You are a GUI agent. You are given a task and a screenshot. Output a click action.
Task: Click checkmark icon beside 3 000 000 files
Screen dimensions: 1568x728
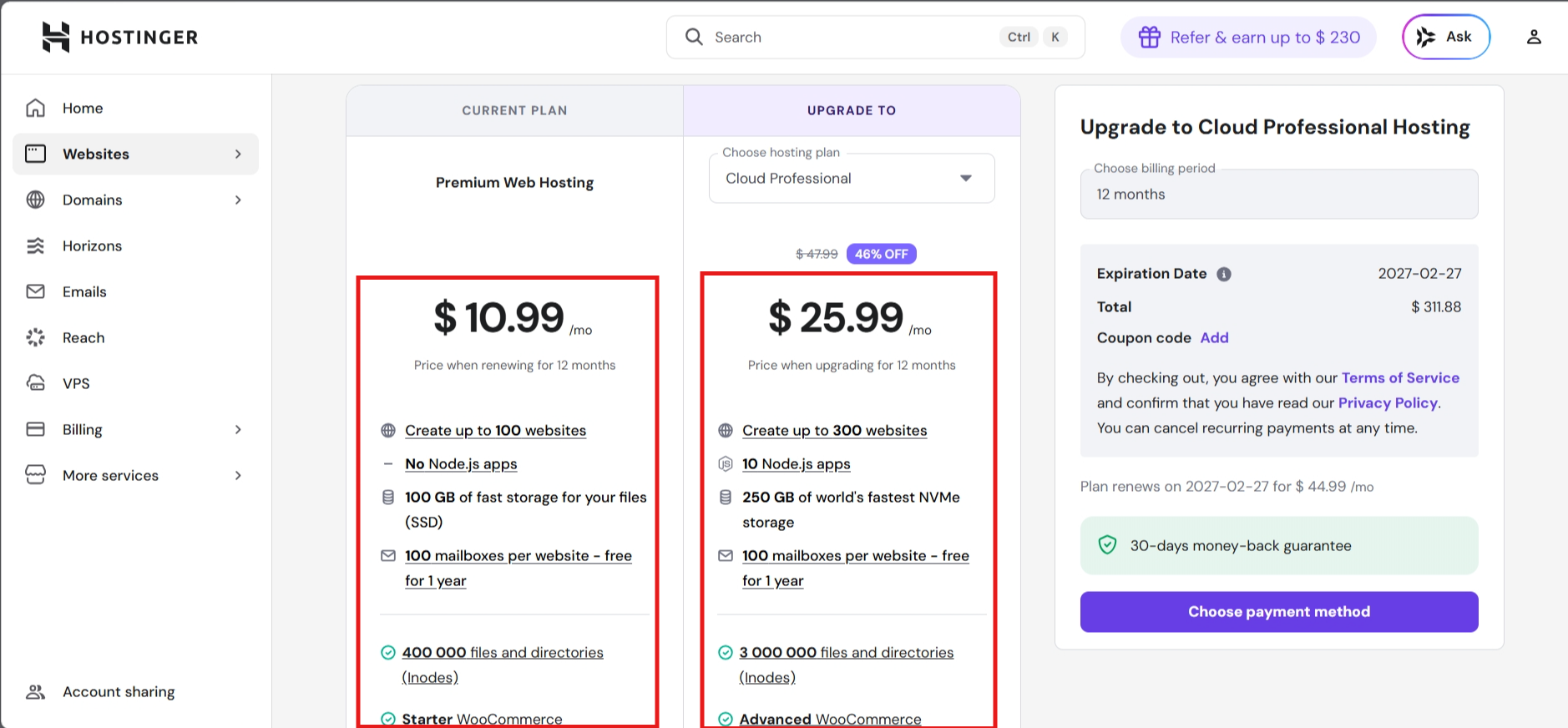pyautogui.click(x=726, y=653)
